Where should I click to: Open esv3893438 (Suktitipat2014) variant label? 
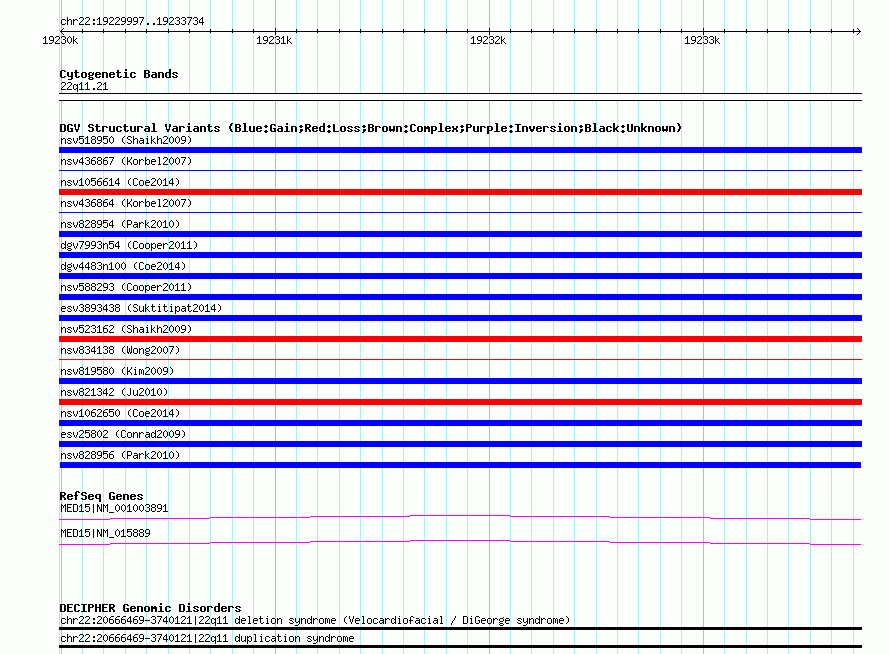pyautogui.click(x=141, y=308)
